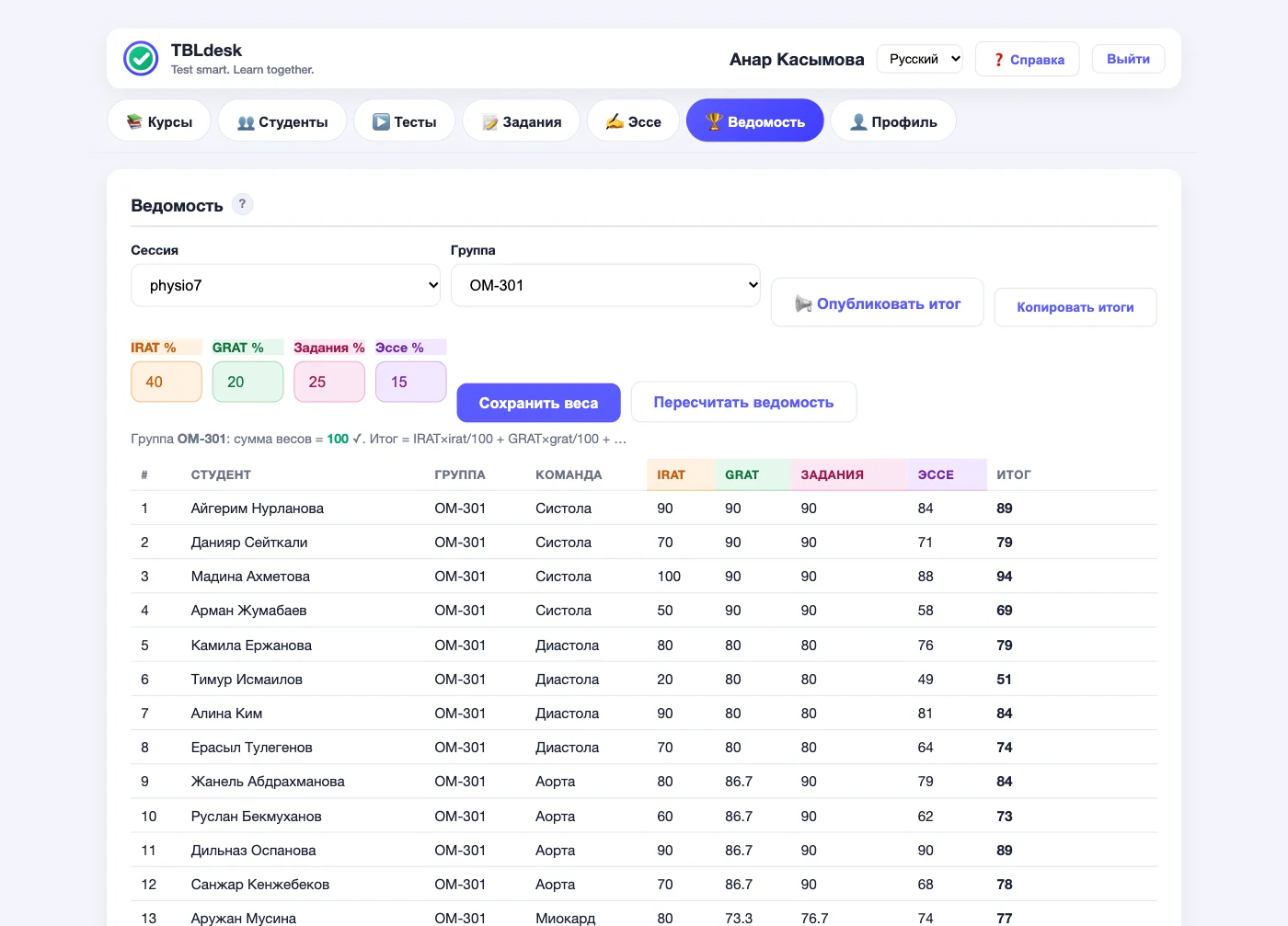Click the GRAT % weight field

click(247, 382)
